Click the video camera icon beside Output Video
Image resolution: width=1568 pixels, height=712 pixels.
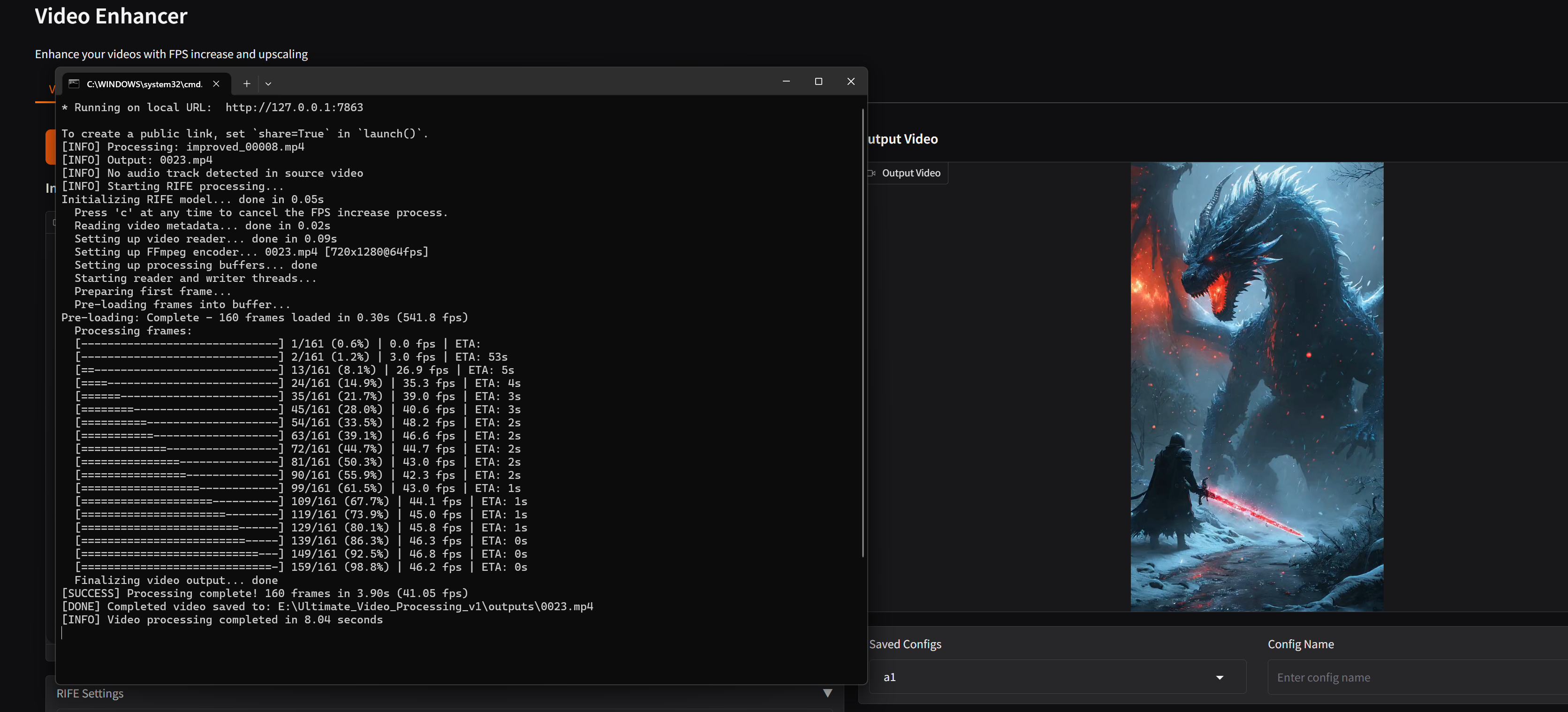pos(871,173)
